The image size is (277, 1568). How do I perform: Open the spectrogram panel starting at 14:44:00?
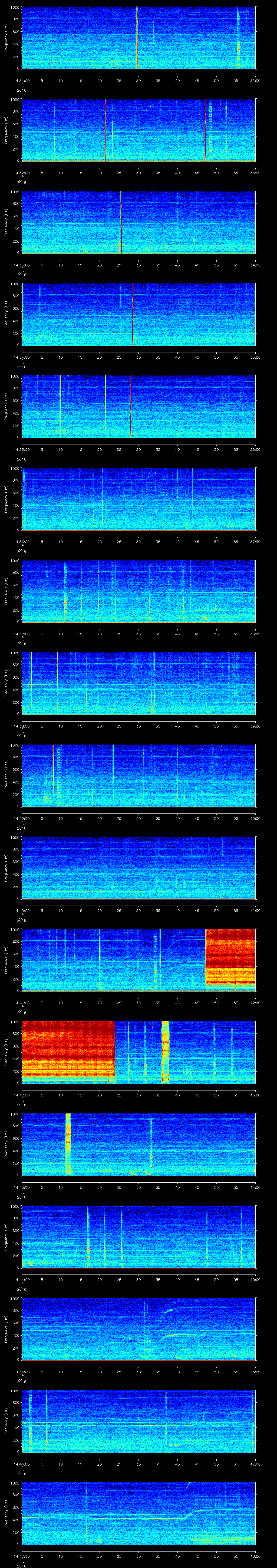[x=139, y=1237]
